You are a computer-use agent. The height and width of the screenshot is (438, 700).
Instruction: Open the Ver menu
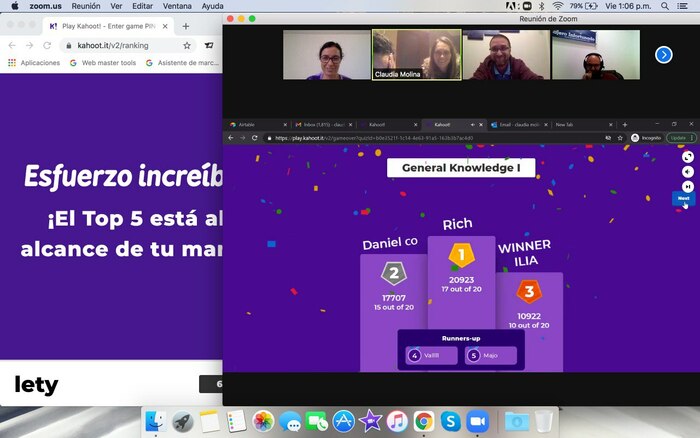point(116,6)
